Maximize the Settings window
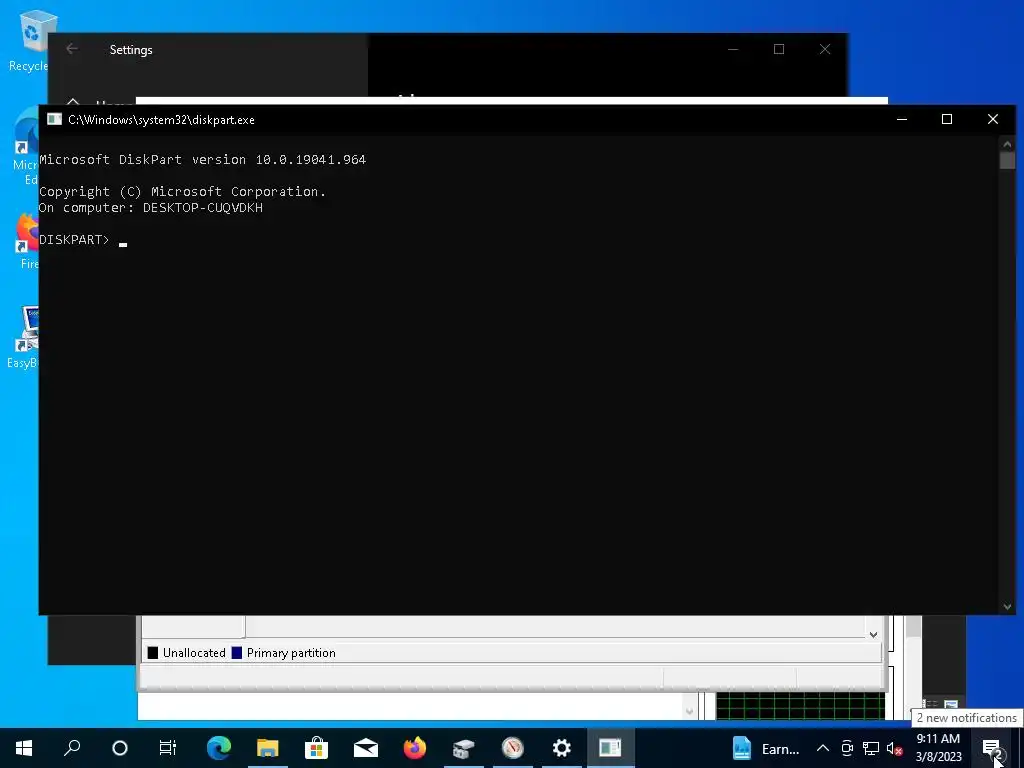Image resolution: width=1024 pixels, height=768 pixels. tap(778, 49)
